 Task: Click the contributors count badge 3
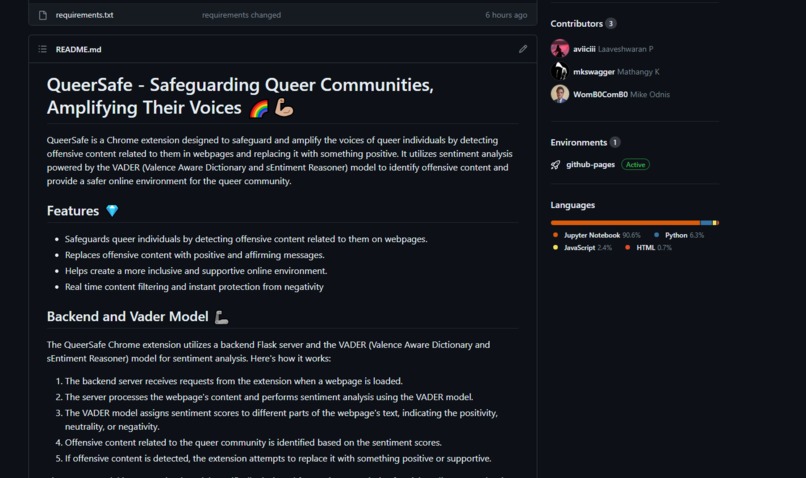(610, 24)
